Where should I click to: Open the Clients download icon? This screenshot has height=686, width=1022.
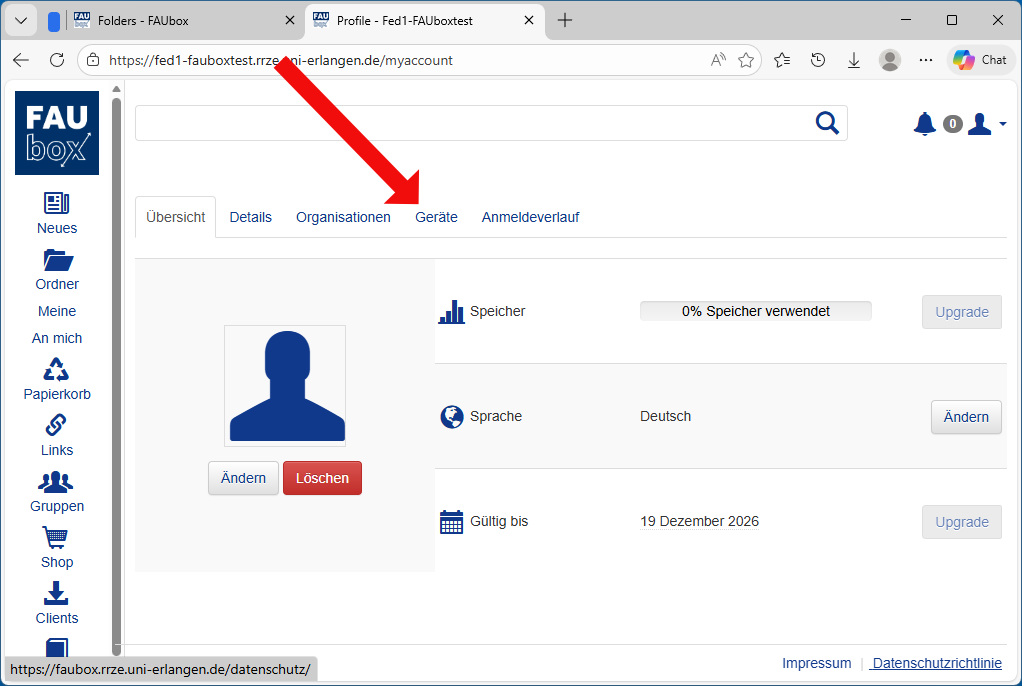point(57,594)
